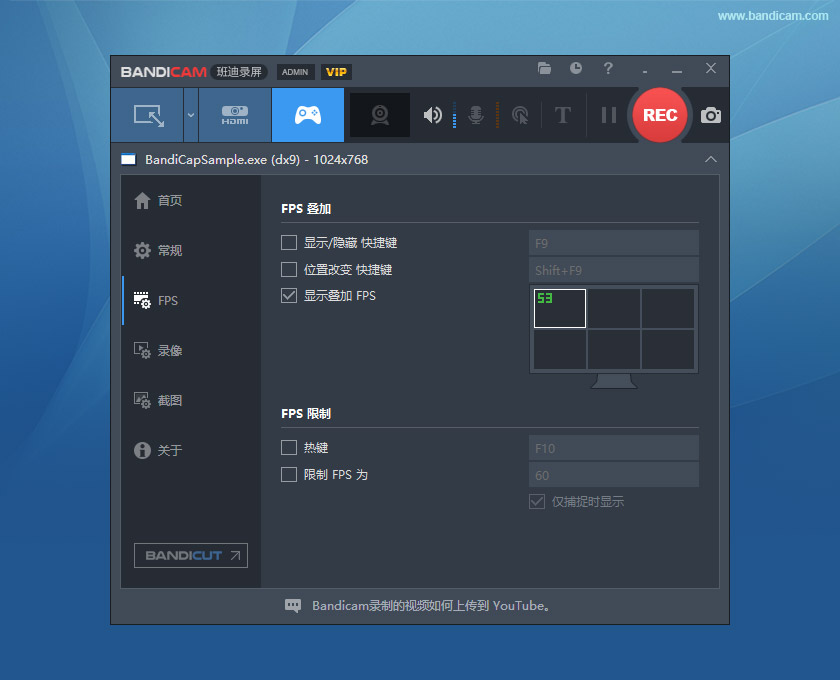Toggle the microphone icon
Image resolution: width=840 pixels, height=680 pixels.
point(476,115)
